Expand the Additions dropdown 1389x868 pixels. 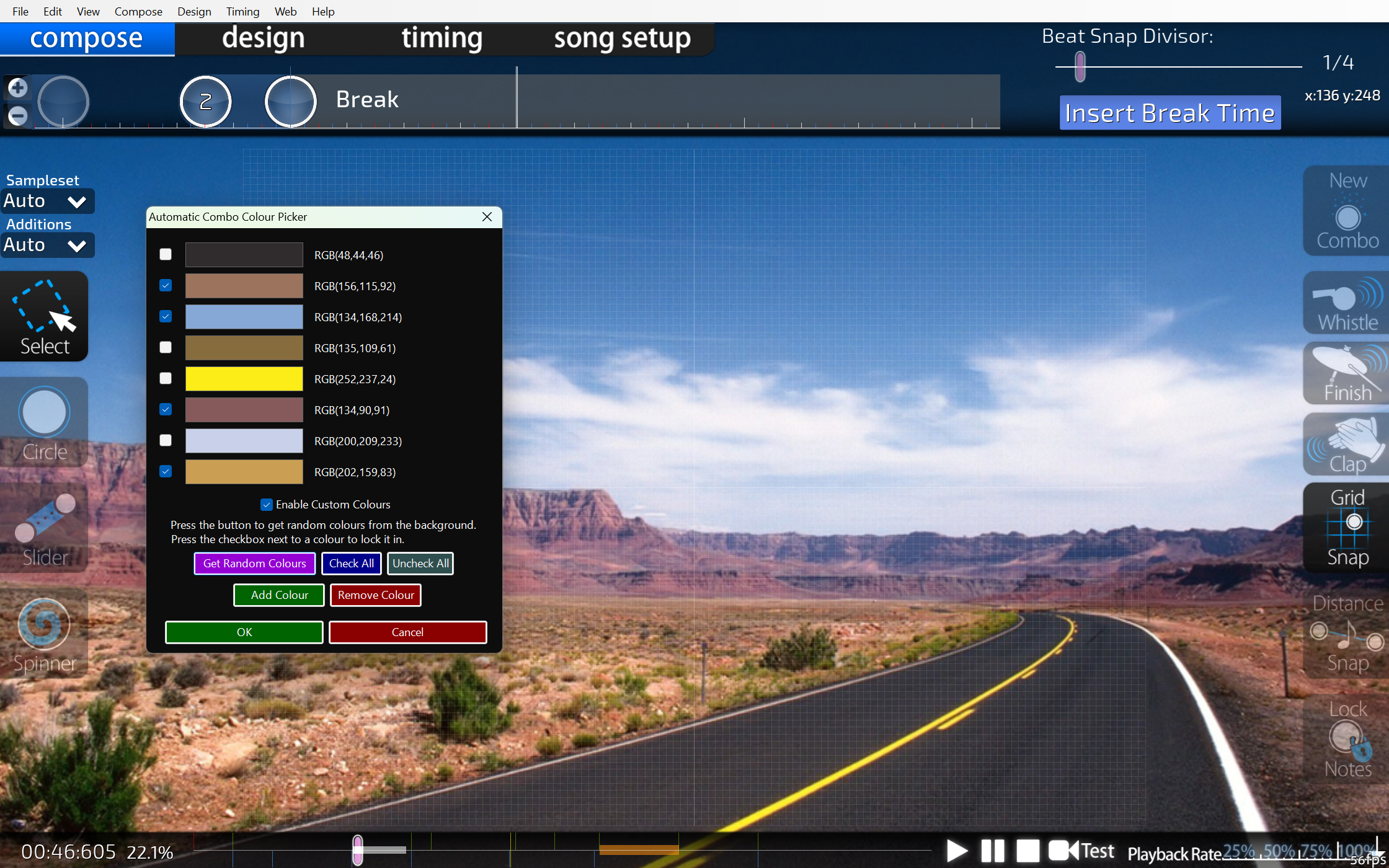(x=48, y=246)
